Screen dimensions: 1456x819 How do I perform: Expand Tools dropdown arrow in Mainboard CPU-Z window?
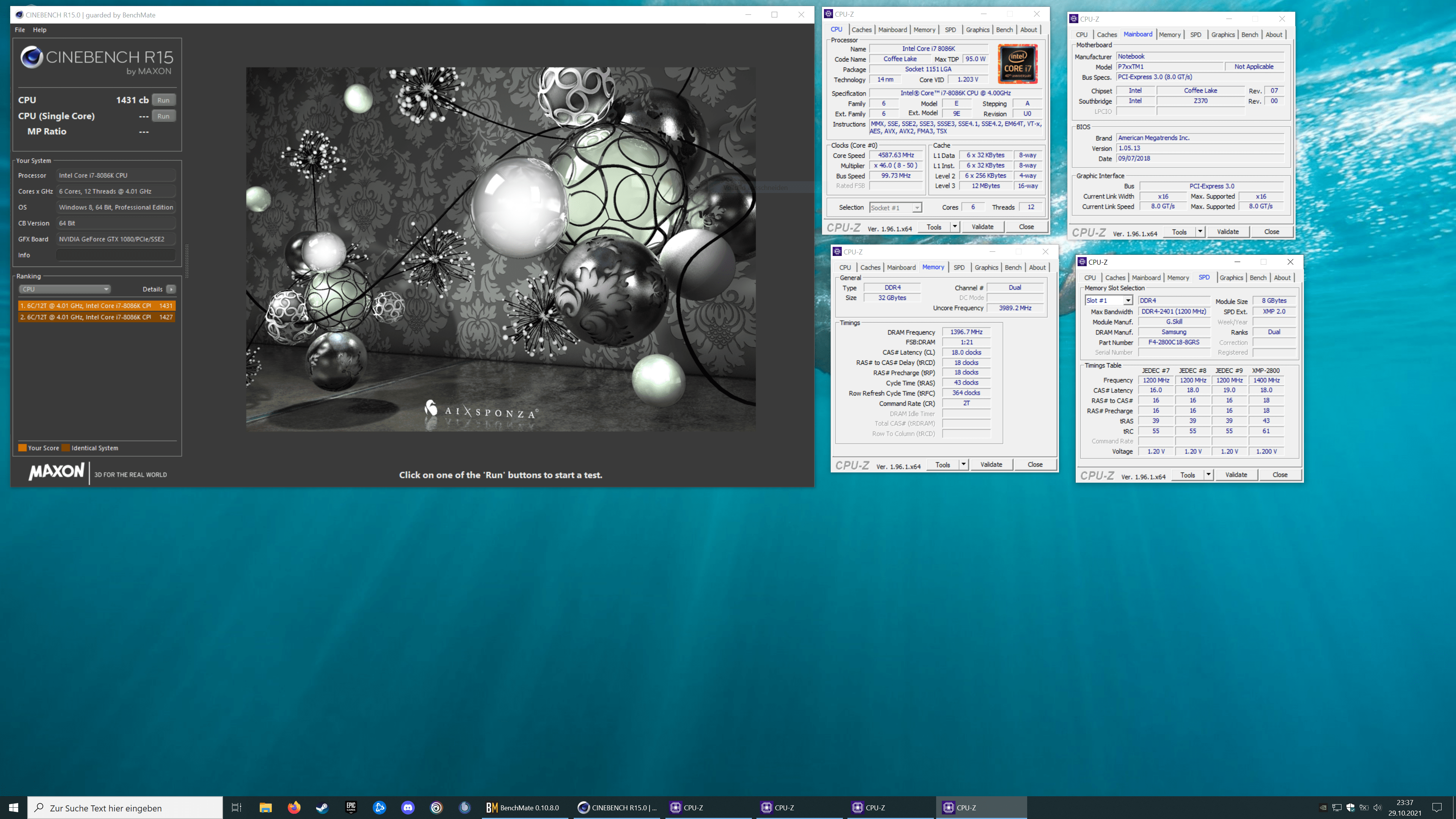(1200, 232)
